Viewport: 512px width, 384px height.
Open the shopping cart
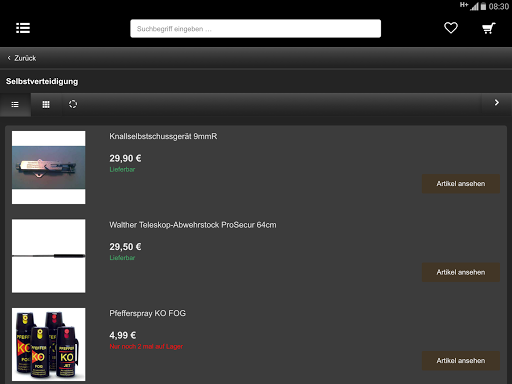pos(489,28)
